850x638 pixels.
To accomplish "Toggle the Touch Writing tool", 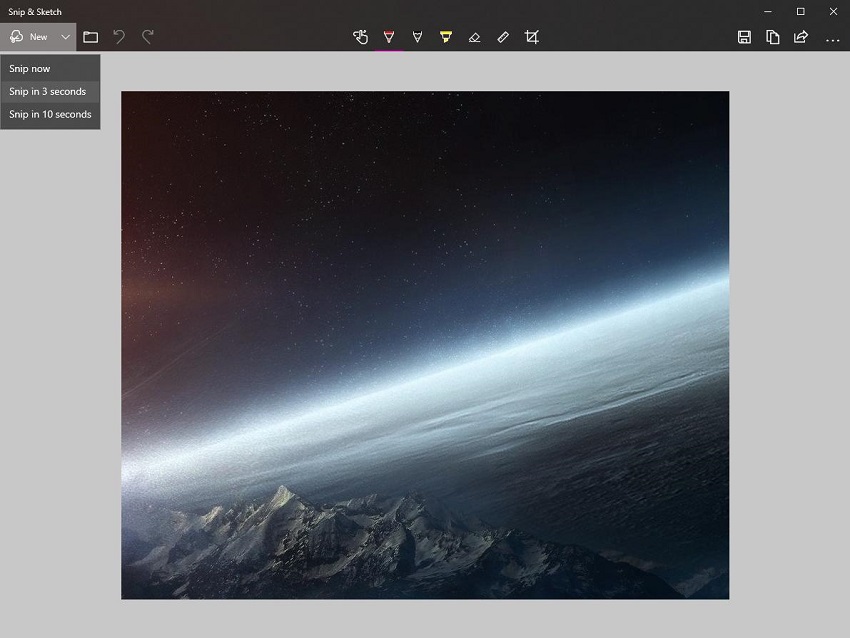I will click(x=361, y=37).
